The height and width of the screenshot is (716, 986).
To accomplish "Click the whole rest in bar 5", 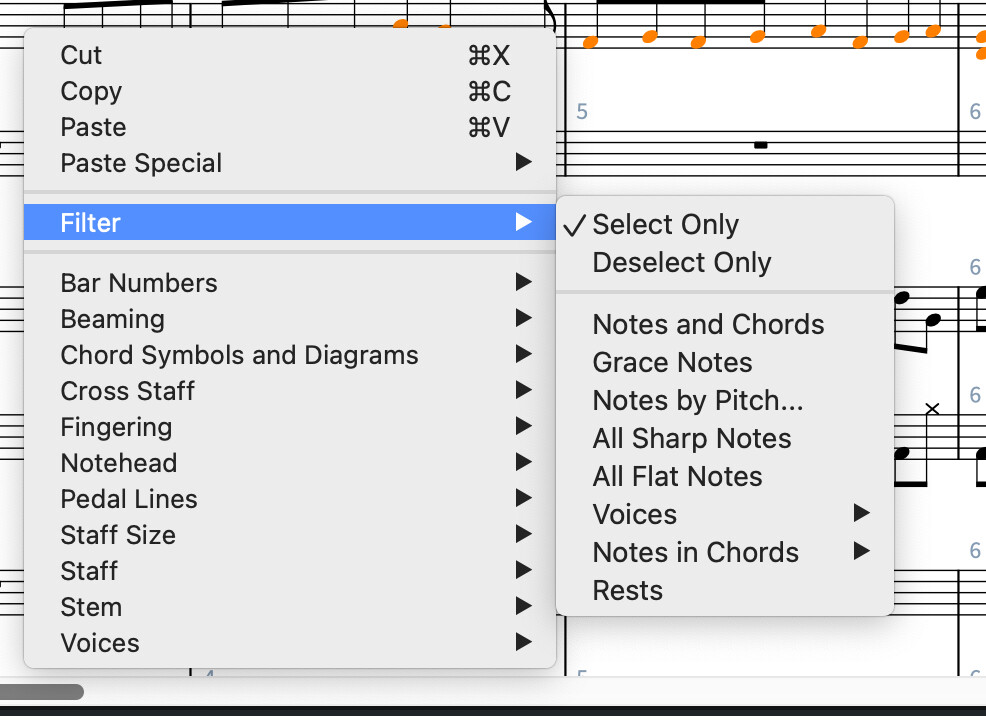I will (x=761, y=146).
